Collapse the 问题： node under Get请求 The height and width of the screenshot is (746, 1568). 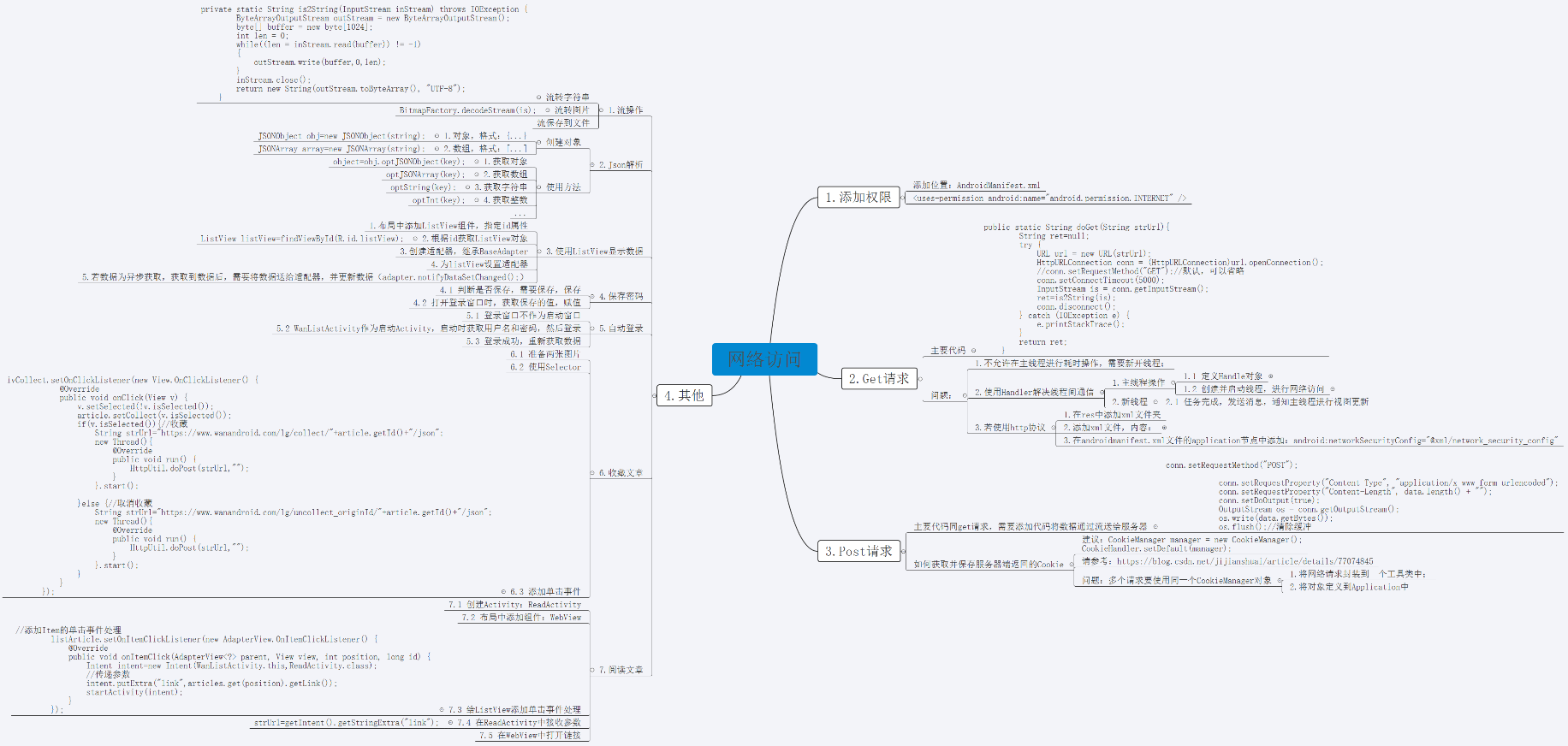(965, 395)
